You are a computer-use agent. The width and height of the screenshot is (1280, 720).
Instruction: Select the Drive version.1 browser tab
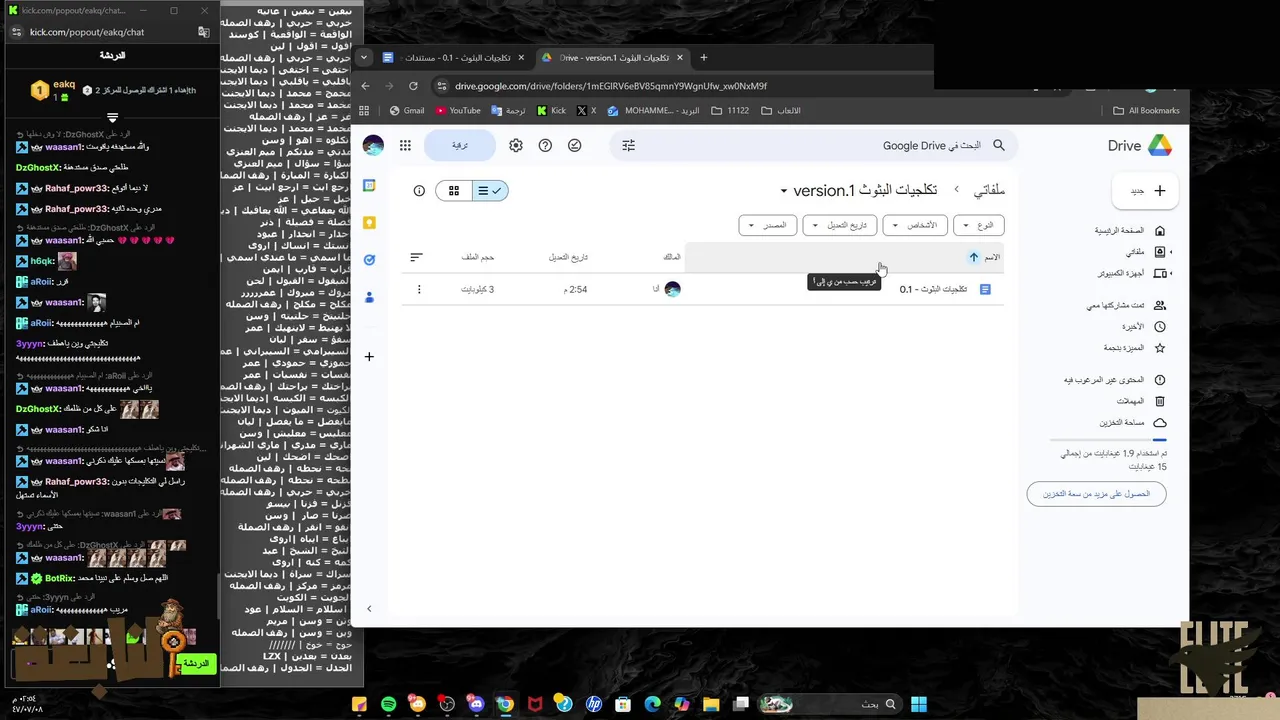coord(612,58)
